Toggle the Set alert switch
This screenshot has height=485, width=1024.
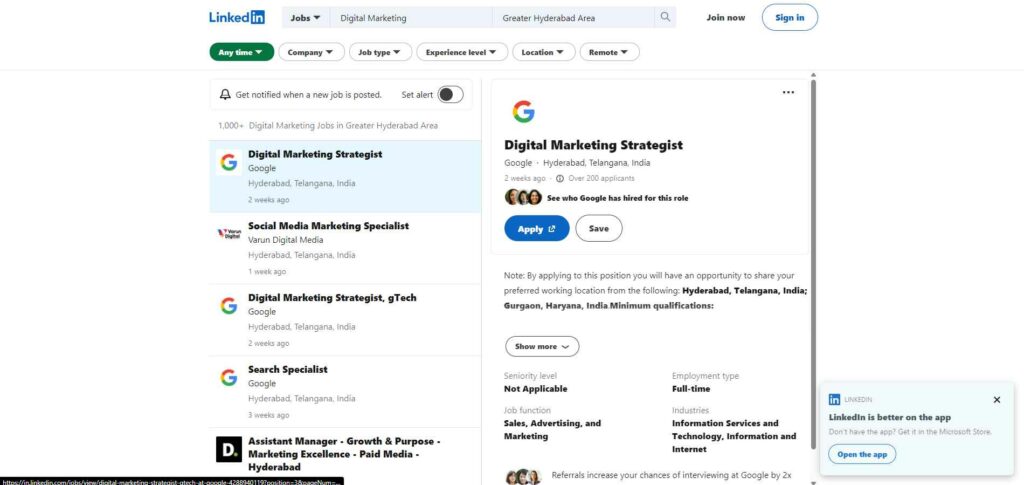click(450, 95)
